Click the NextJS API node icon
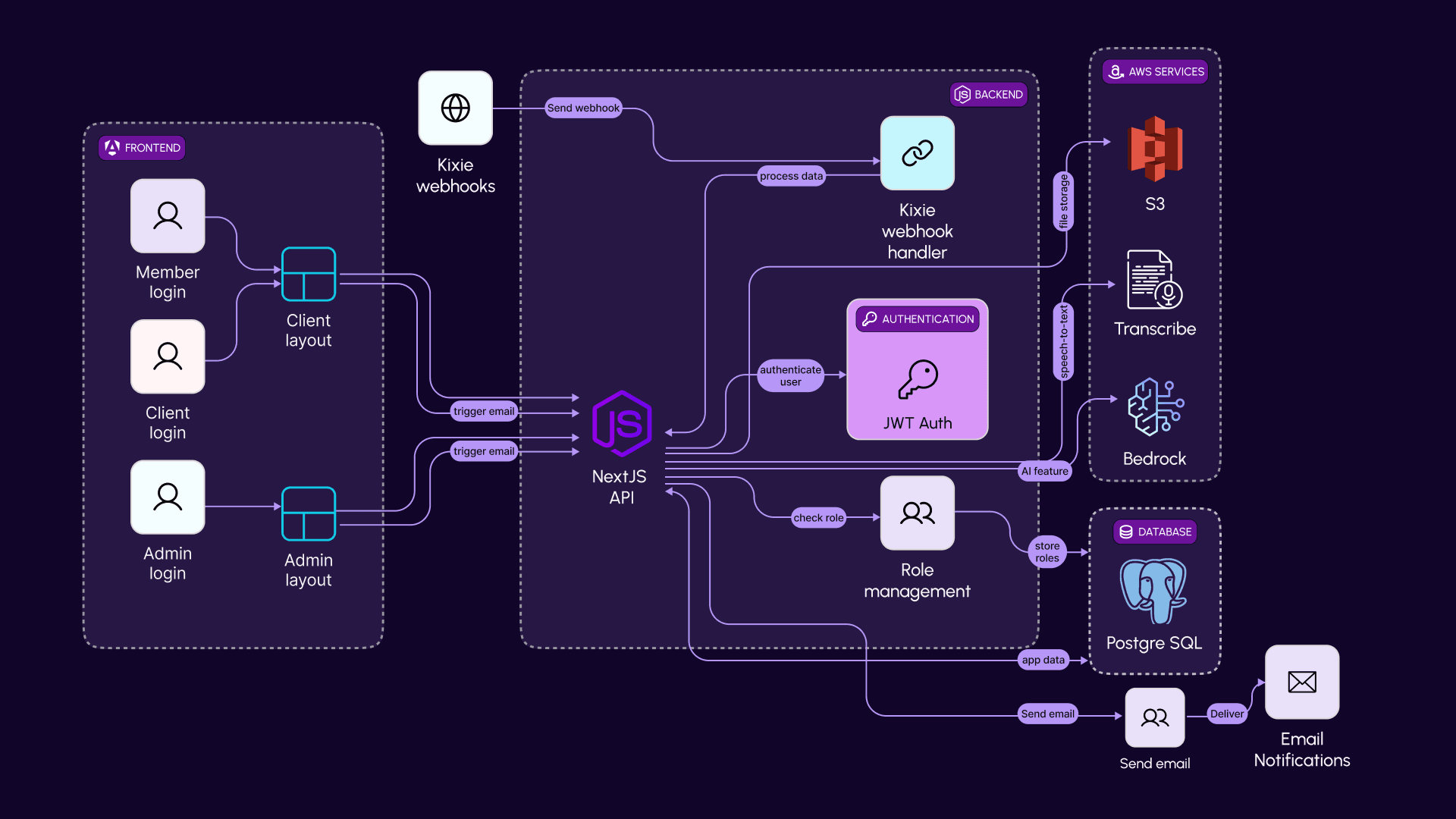Image resolution: width=1456 pixels, height=819 pixels. click(x=622, y=423)
